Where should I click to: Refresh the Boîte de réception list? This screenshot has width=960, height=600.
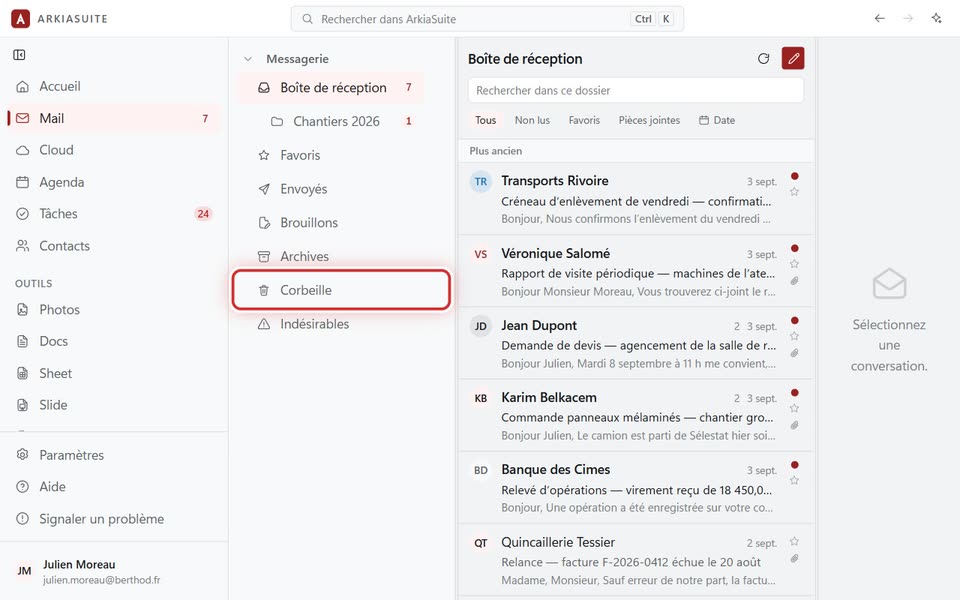click(763, 59)
